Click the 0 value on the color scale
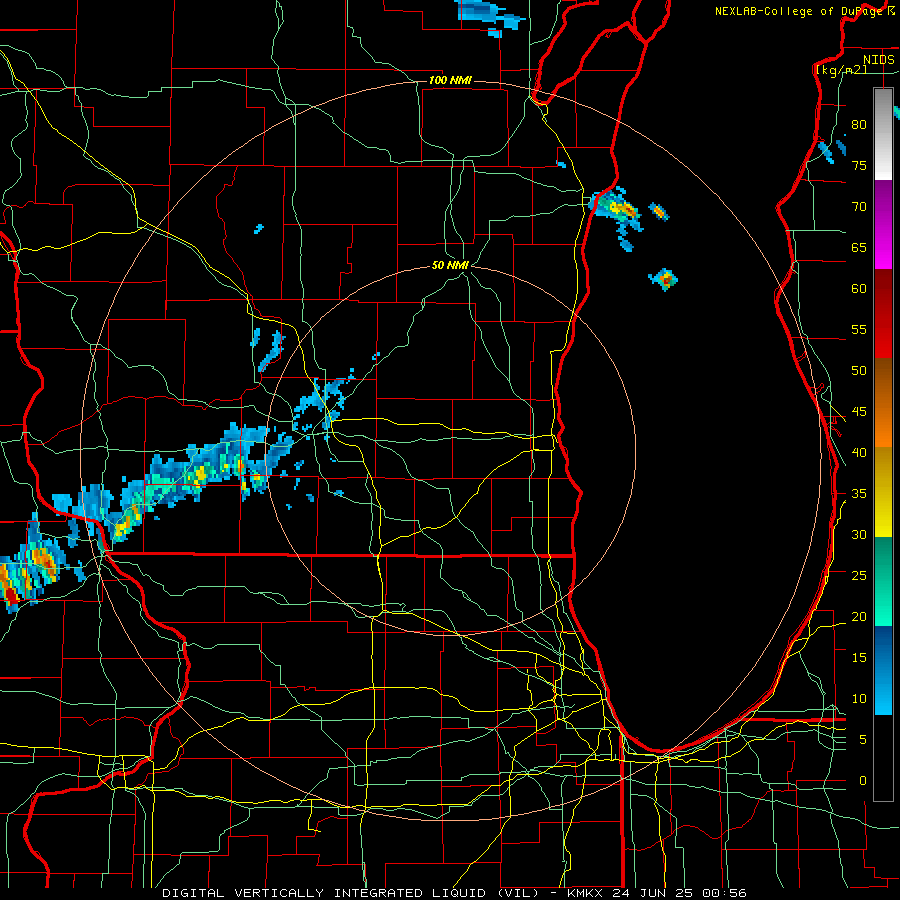900x900 pixels. click(863, 781)
